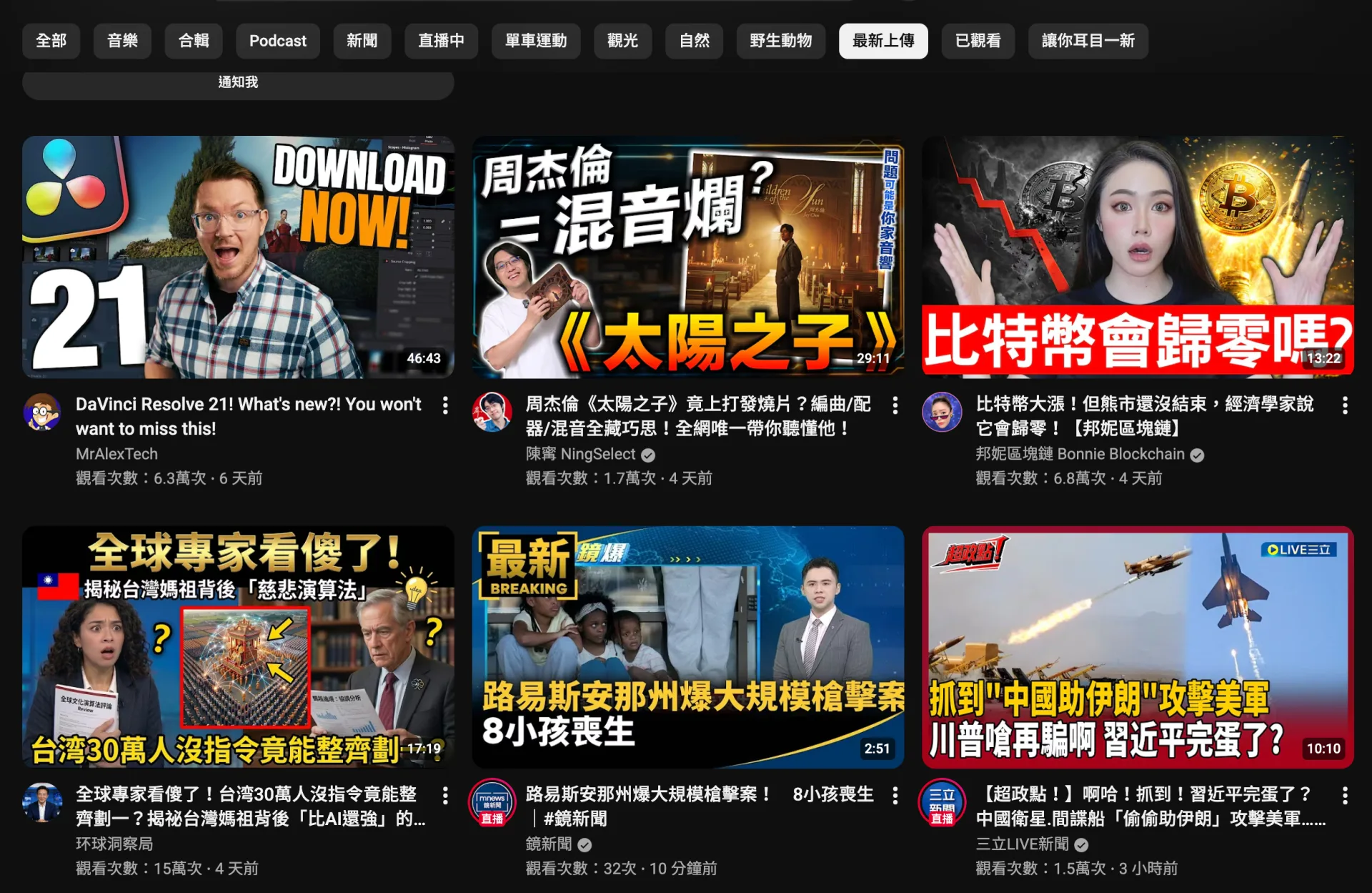Viewport: 1372px width, 893px height.
Task: Click the 陳寗 NingSelect channel avatar
Action: [493, 413]
